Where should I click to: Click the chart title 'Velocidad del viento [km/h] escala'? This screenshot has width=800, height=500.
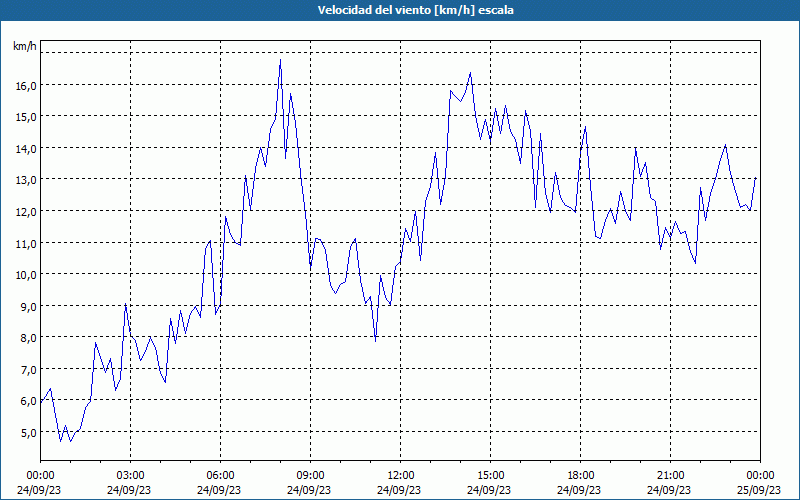[x=415, y=10]
